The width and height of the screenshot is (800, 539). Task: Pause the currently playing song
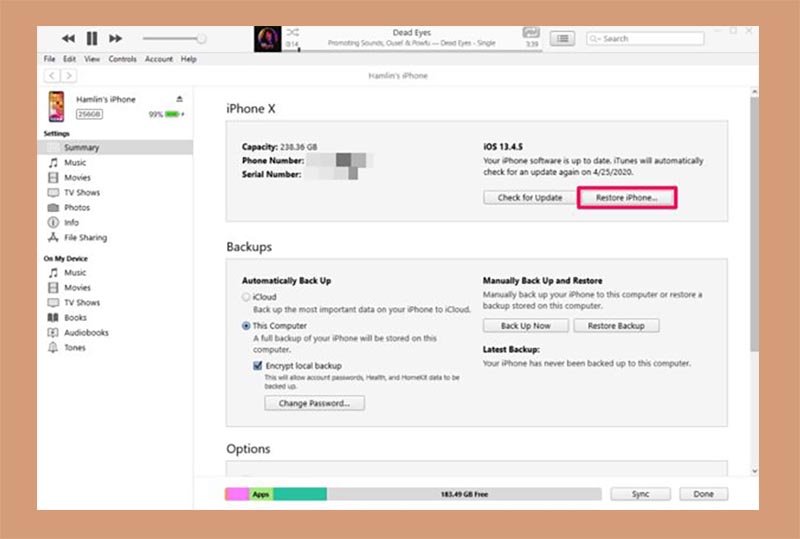pyautogui.click(x=92, y=38)
